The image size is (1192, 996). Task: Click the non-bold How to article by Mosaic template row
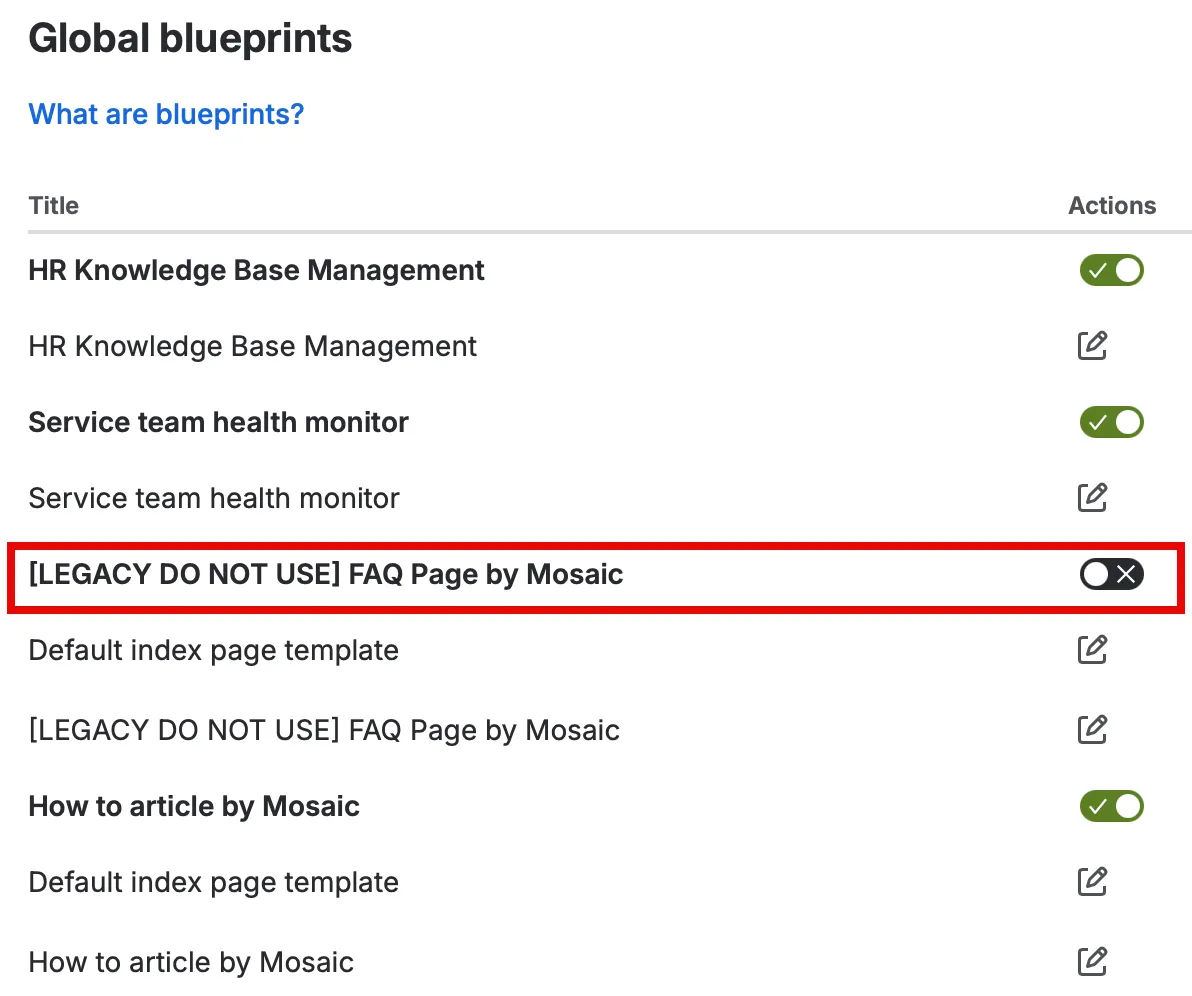[191, 963]
